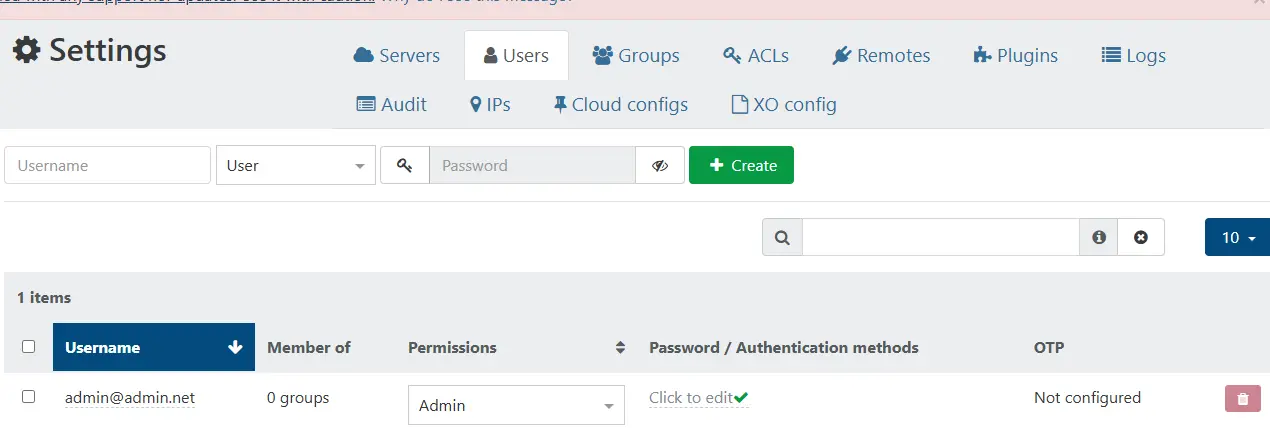Open the items per page dropdown

pyautogui.click(x=1238, y=237)
